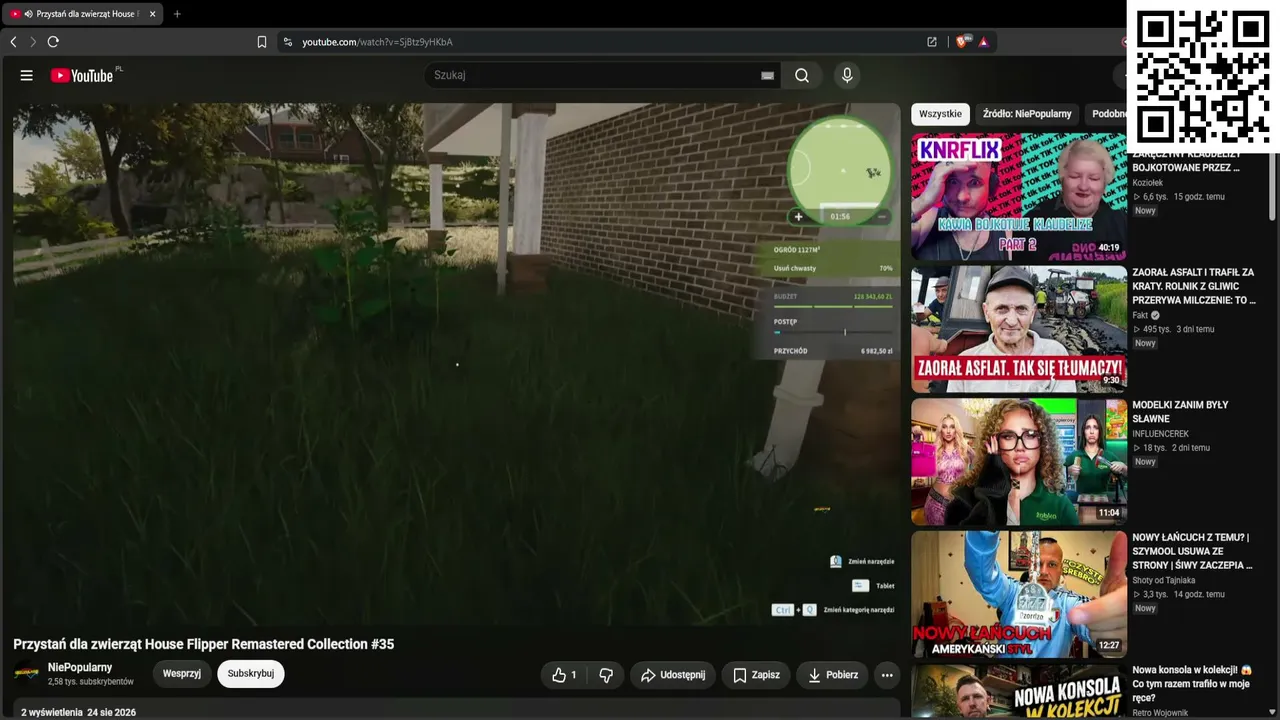The height and width of the screenshot is (720, 1280).
Task: Save the video with Zapisz
Action: (x=756, y=675)
